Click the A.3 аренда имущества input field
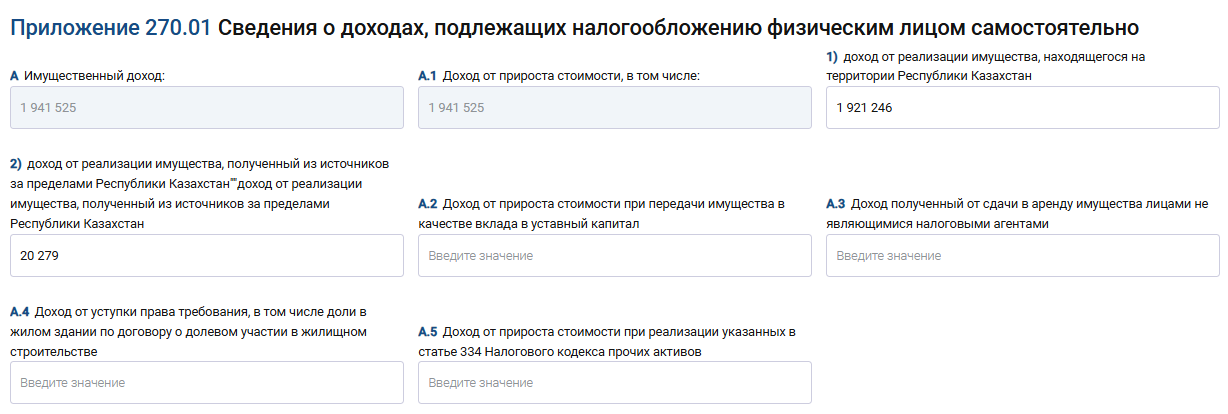The height and width of the screenshot is (414, 1228). (x=1021, y=256)
